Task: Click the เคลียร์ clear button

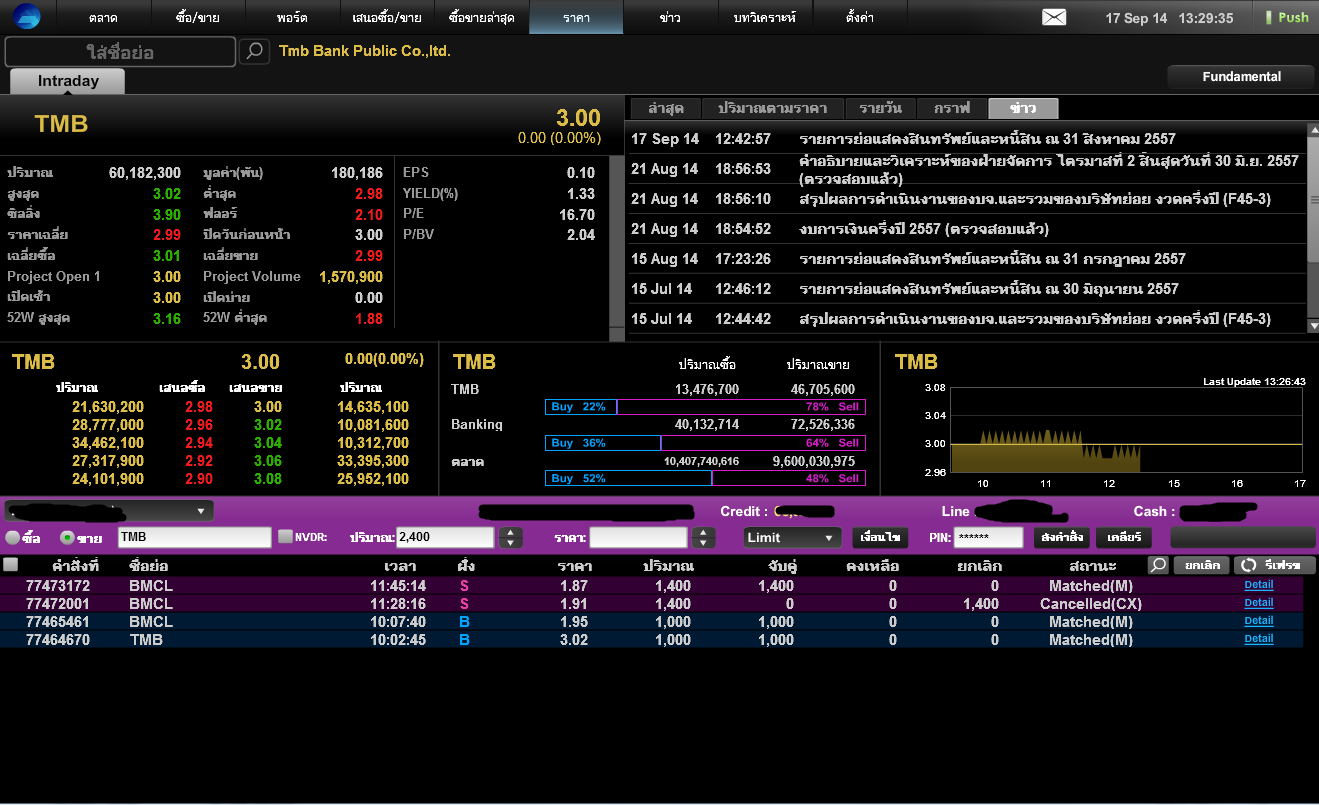Action: click(1124, 538)
